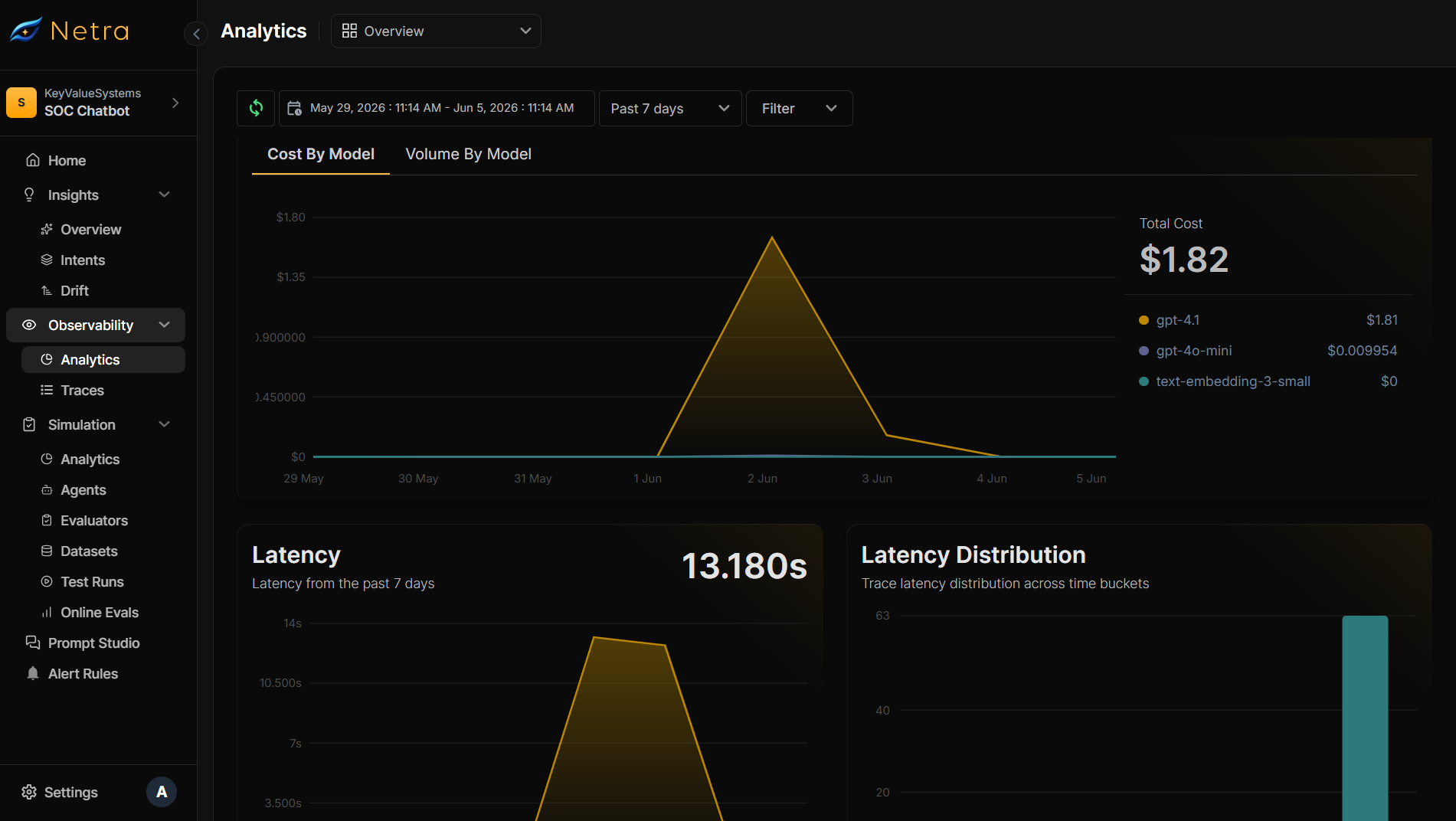Viewport: 1456px width, 821px height.
Task: Click the Intents layers icon
Action: pyautogui.click(x=47, y=260)
